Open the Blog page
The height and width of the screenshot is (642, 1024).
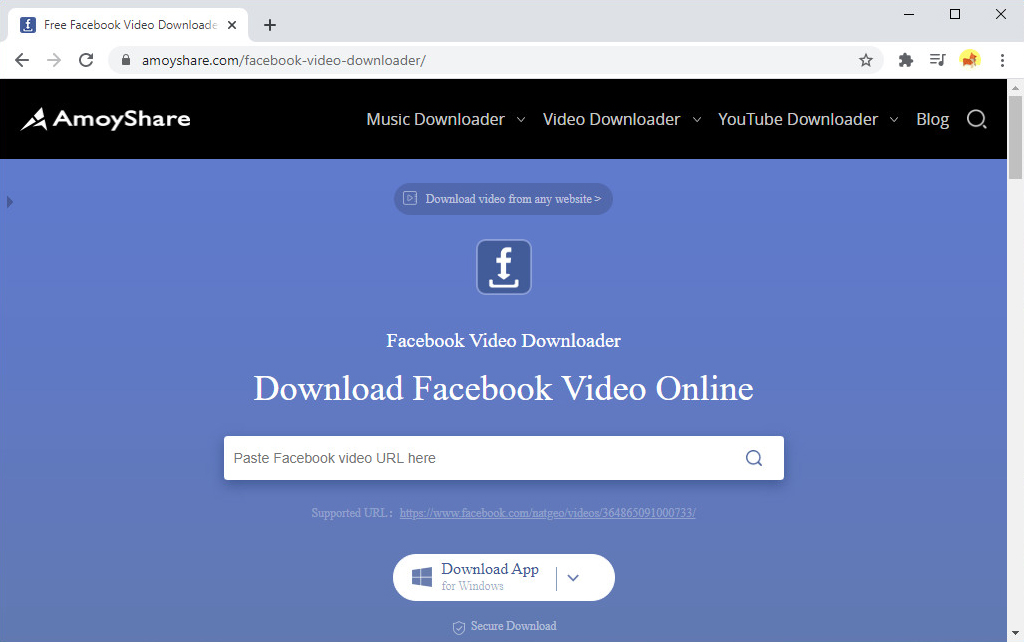coord(932,119)
